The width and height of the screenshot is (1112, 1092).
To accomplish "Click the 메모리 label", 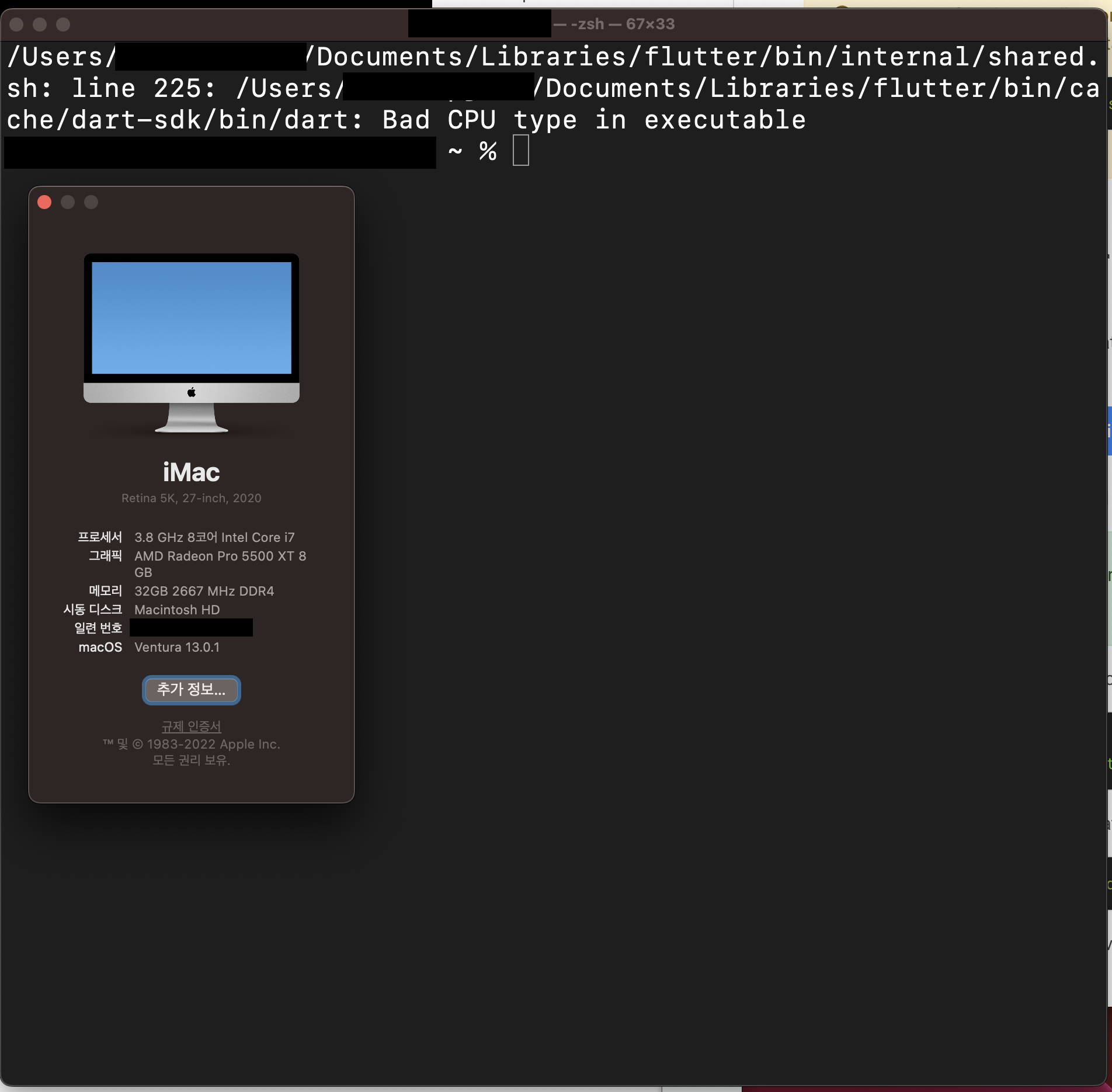I will tap(105, 591).
